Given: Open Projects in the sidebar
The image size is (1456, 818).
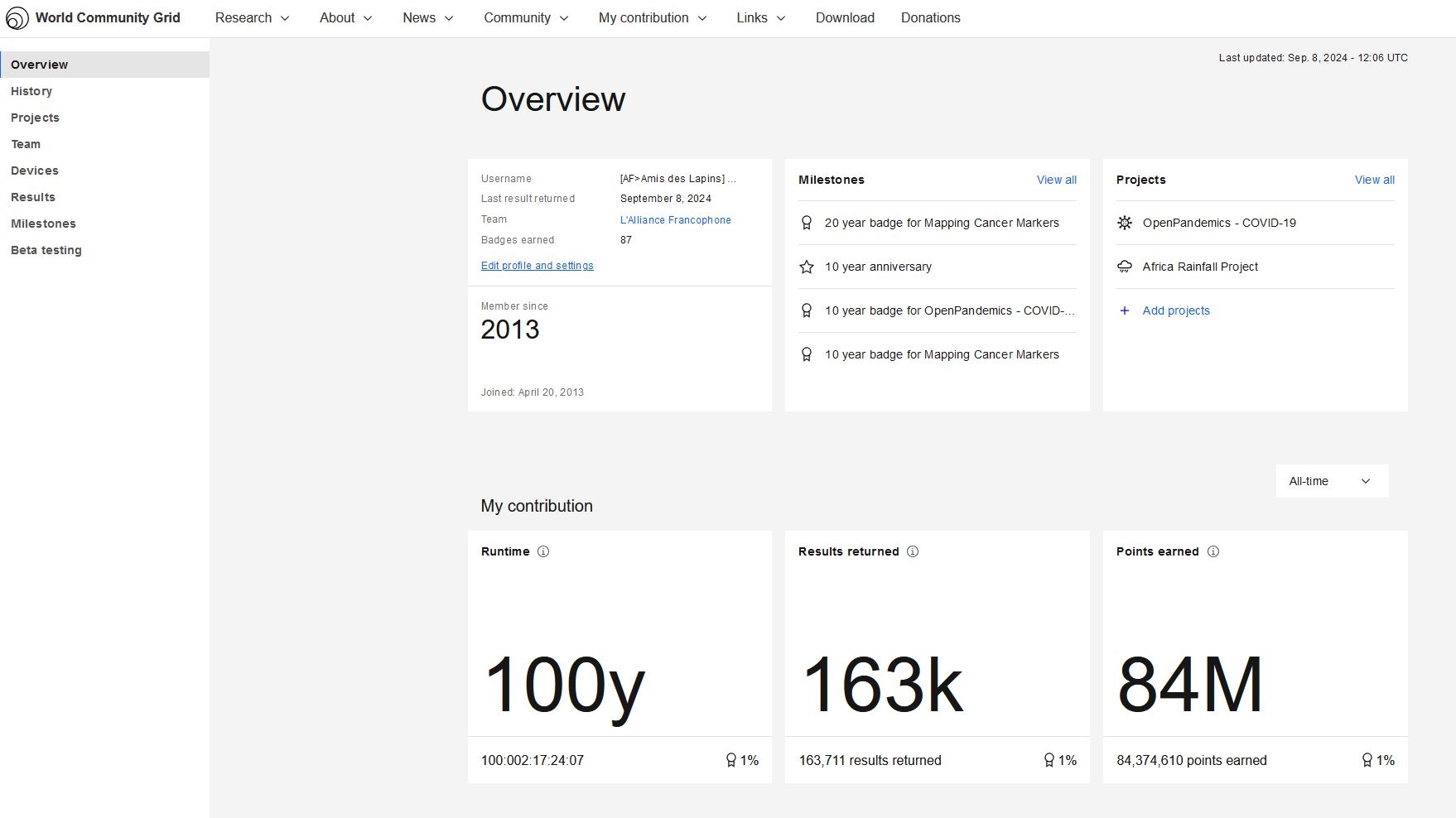Looking at the screenshot, I should [x=104, y=118].
